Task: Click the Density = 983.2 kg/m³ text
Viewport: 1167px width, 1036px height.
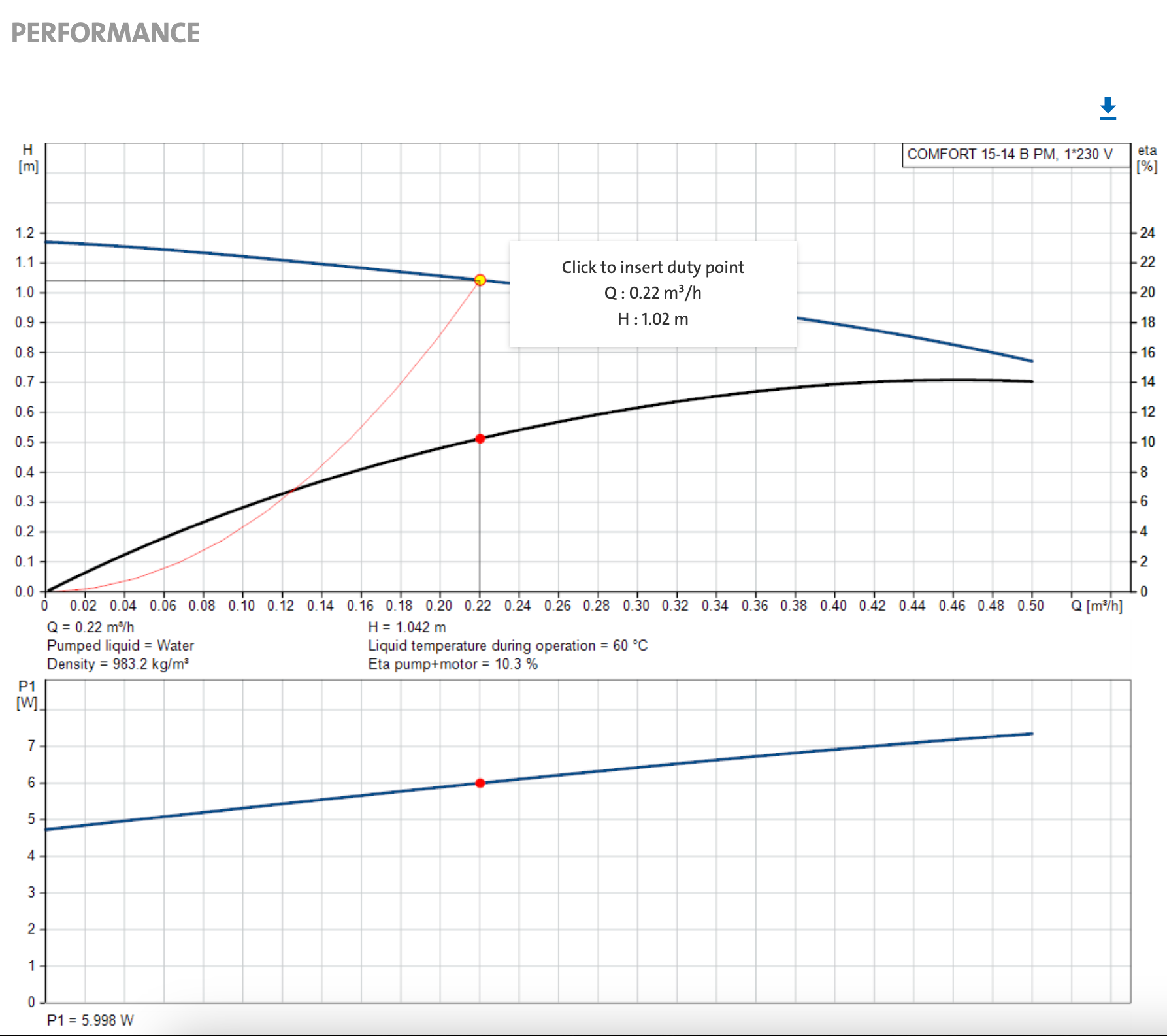Action: tap(118, 664)
